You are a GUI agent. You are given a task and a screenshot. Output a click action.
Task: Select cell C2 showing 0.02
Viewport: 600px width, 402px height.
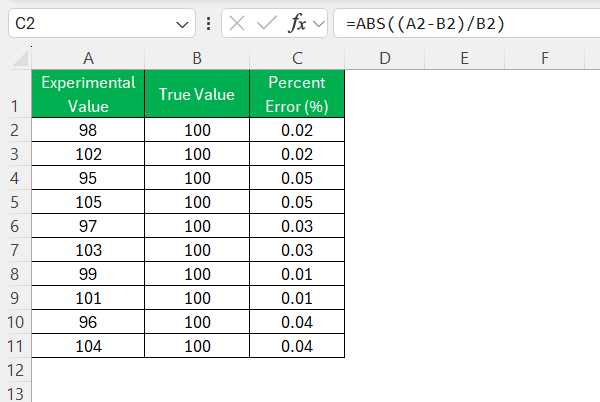click(297, 130)
